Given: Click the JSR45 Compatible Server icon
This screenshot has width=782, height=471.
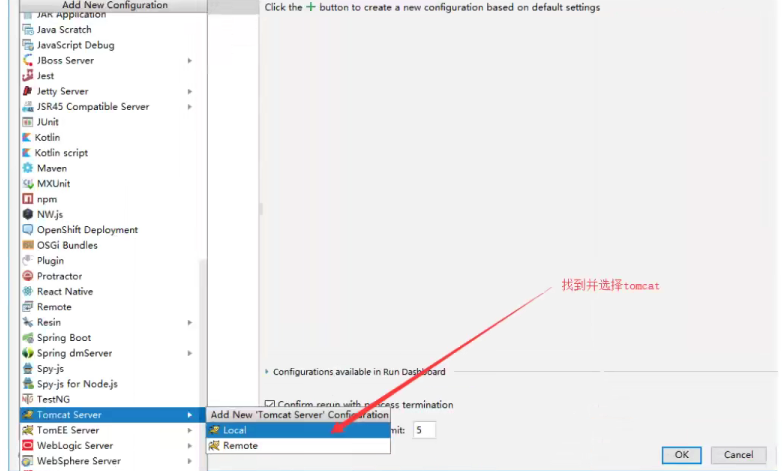Looking at the screenshot, I should (28, 107).
